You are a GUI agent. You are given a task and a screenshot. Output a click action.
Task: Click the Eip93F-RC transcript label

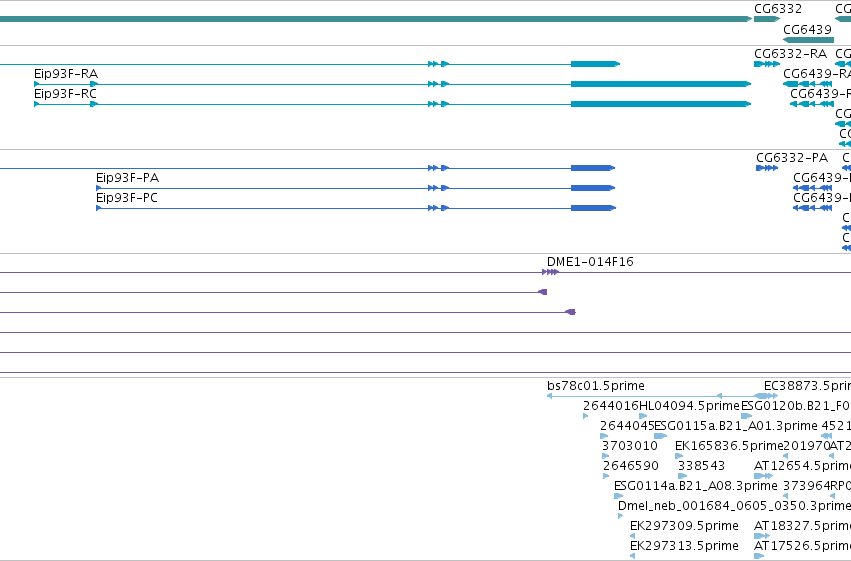(x=65, y=94)
